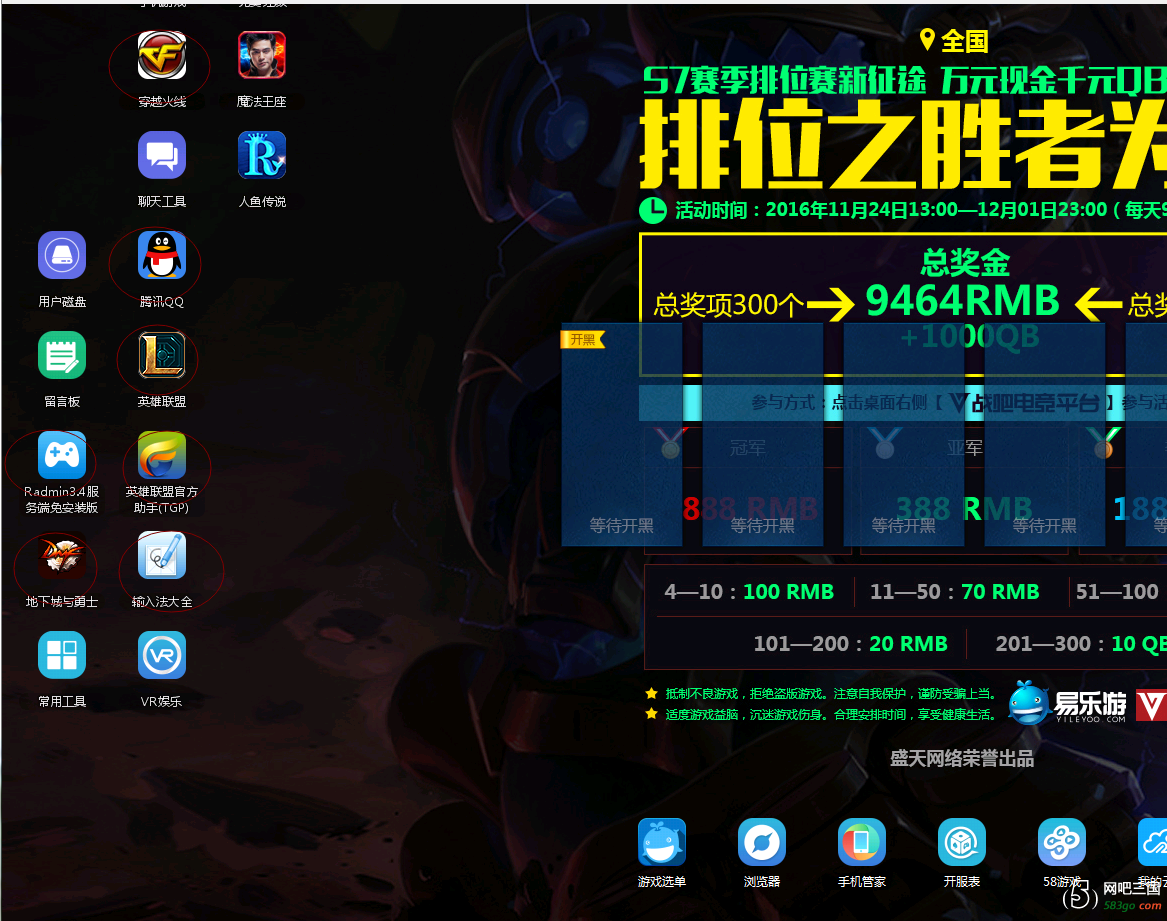Launch 英雄联盟 League of Legends icon
The image size is (1167, 921).
(x=162, y=355)
